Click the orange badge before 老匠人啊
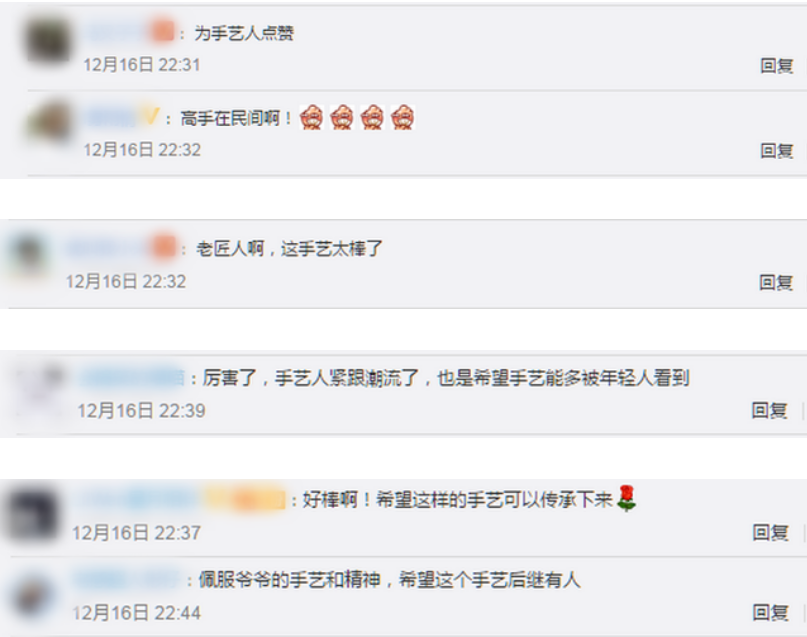Screen dimensions: 807x637 point(164,248)
